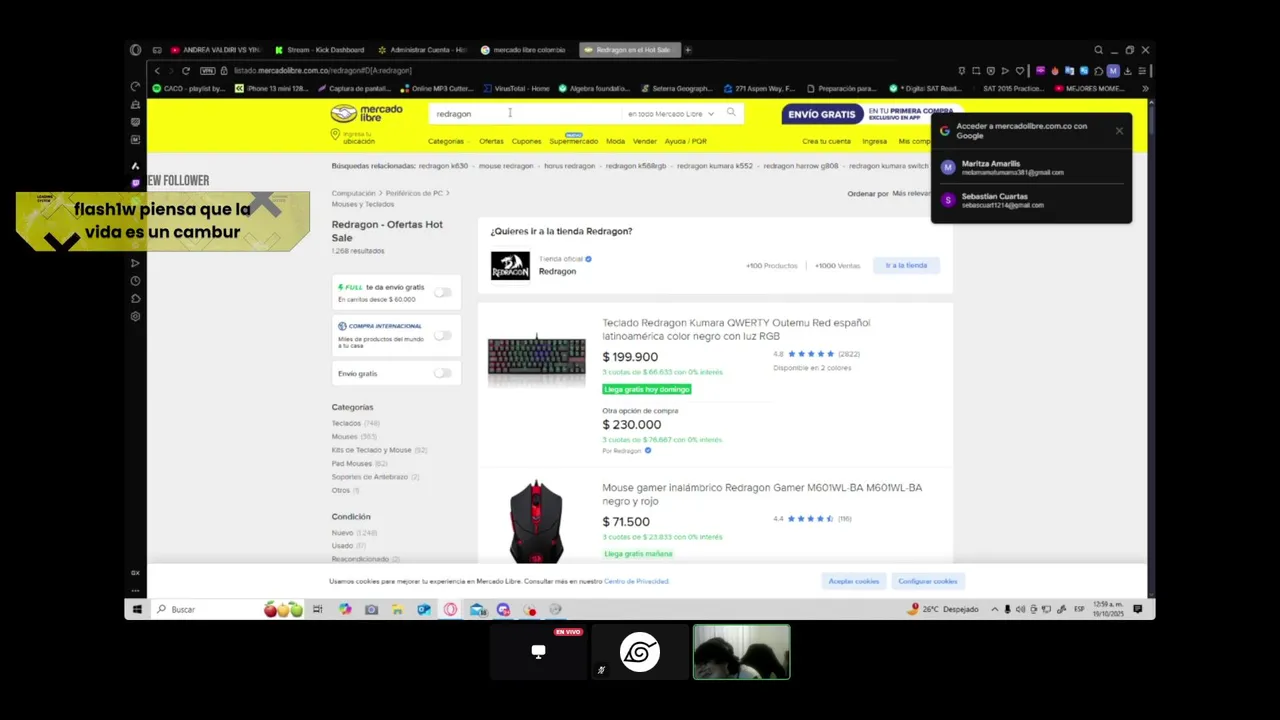This screenshot has height=720, width=1280.
Task: Toggle the Envío gratis filter switch
Action: 442,373
